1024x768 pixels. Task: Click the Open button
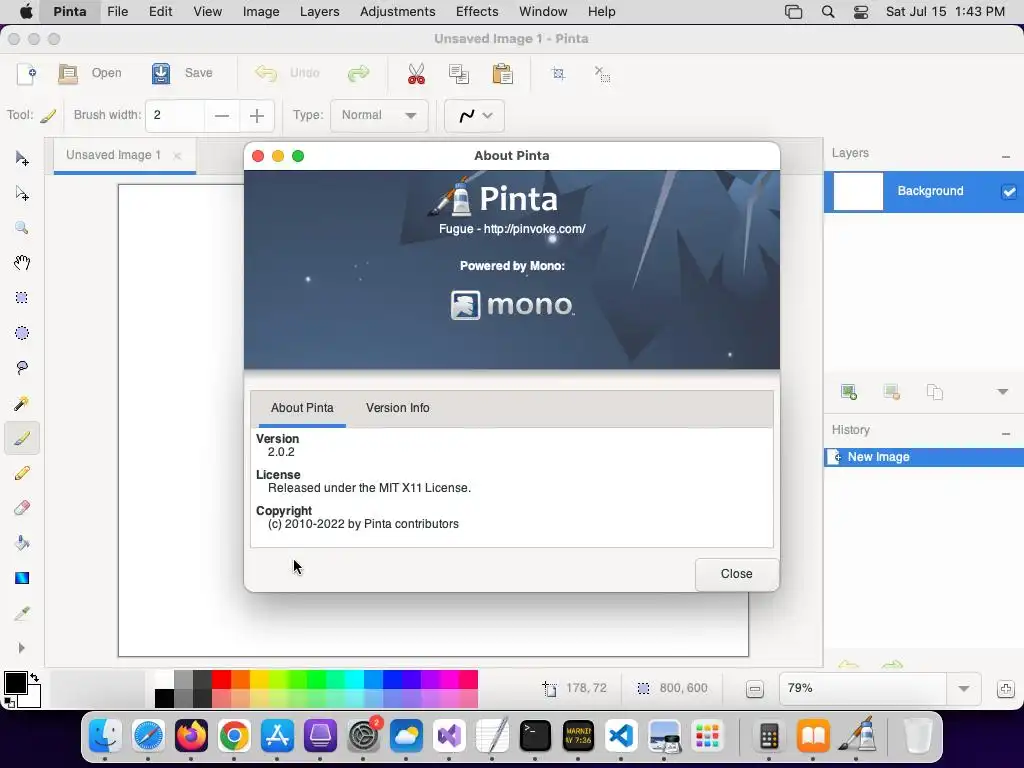(90, 74)
